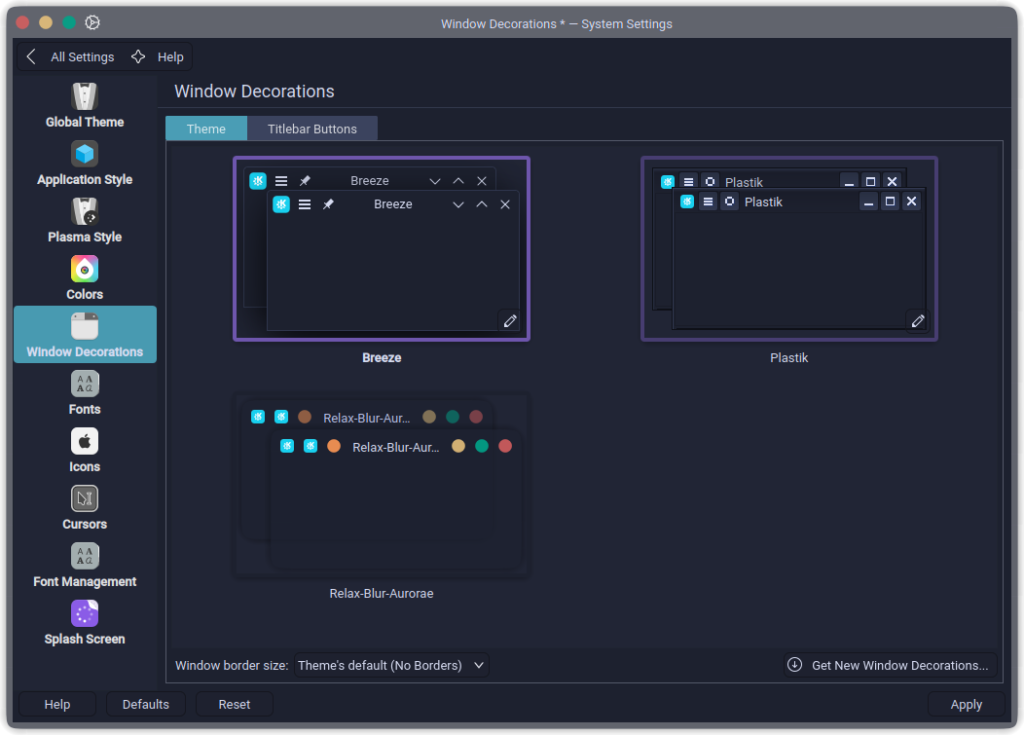Switch to the Titlebar Buttons tab
Image resolution: width=1024 pixels, height=735 pixels.
click(312, 129)
